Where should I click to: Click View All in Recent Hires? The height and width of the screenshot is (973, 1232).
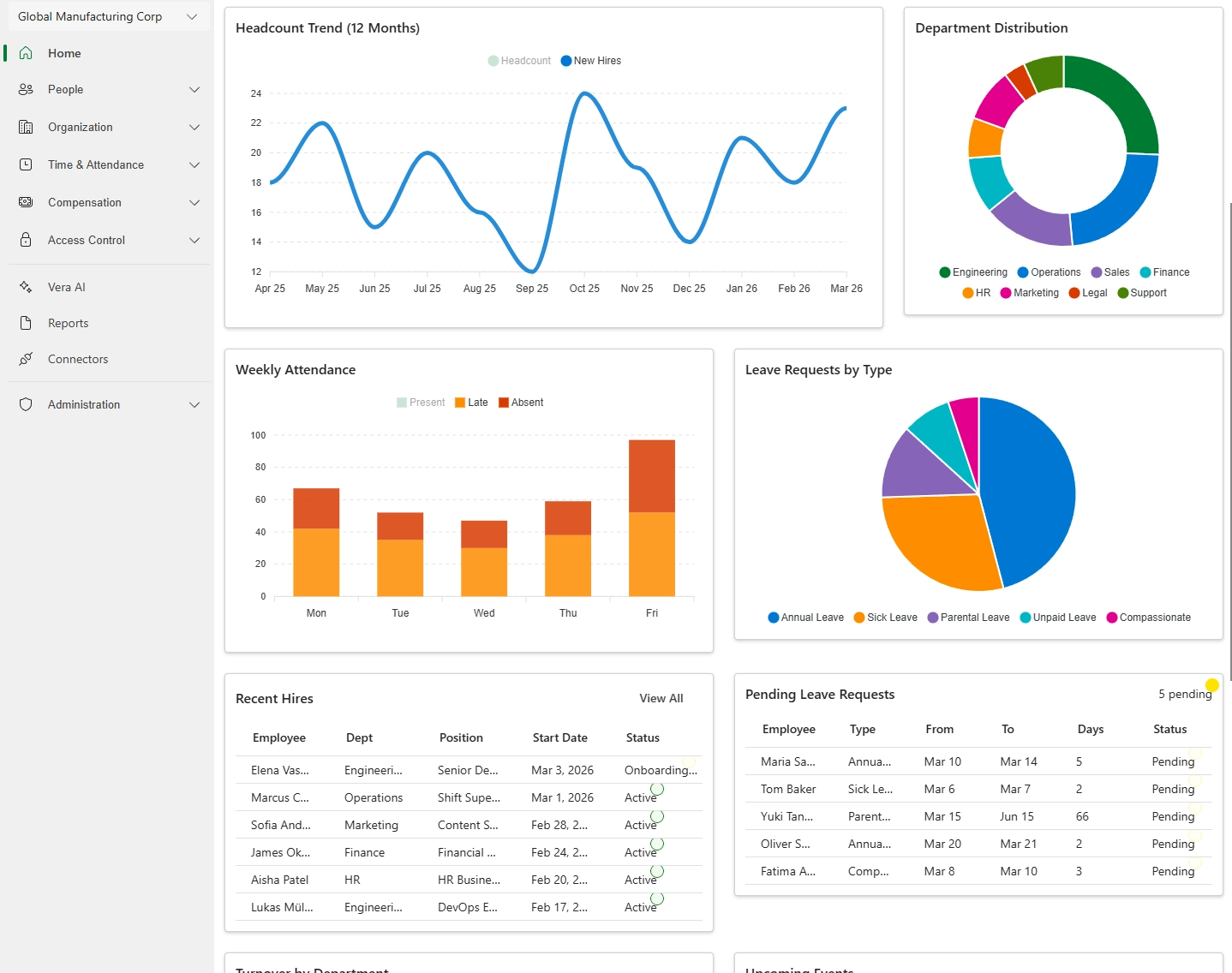661,698
